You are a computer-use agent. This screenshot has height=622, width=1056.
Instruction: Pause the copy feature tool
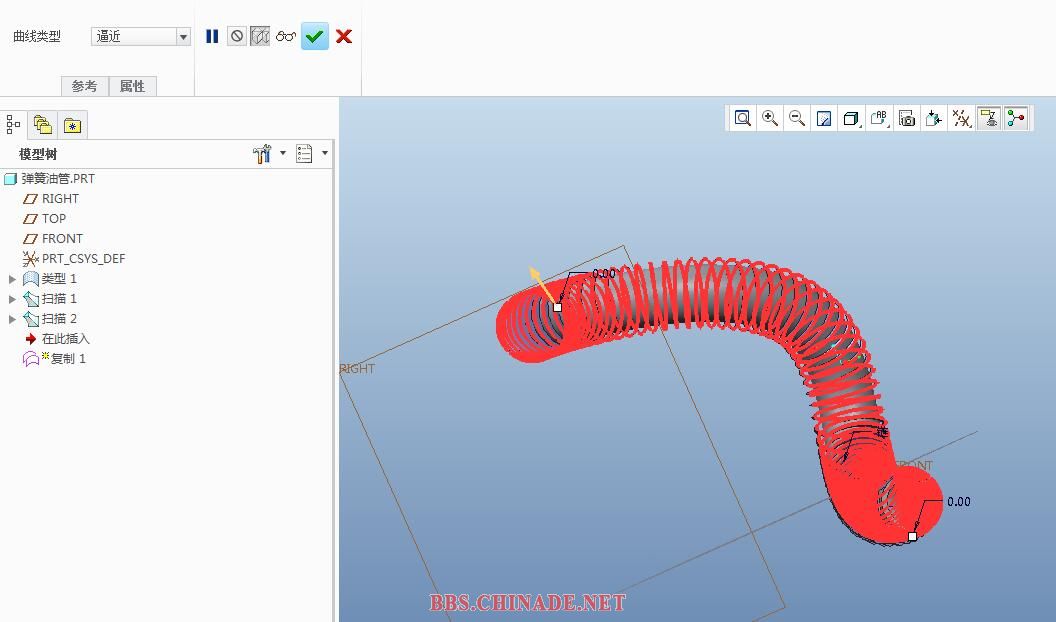[212, 36]
